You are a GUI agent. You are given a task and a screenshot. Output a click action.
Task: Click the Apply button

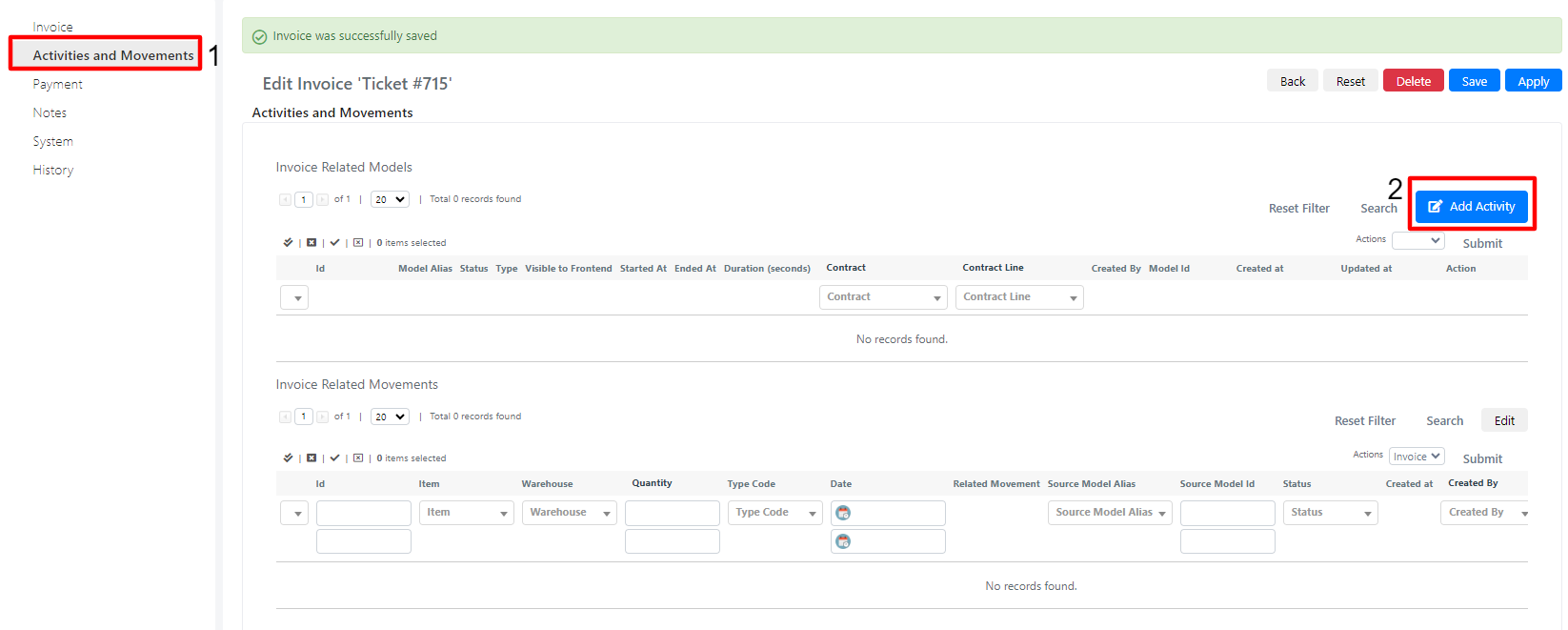pyautogui.click(x=1534, y=81)
